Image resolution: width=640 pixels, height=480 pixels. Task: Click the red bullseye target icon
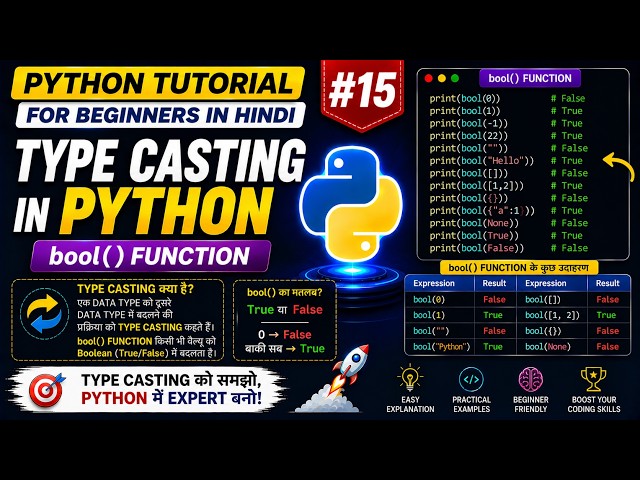(x=47, y=390)
